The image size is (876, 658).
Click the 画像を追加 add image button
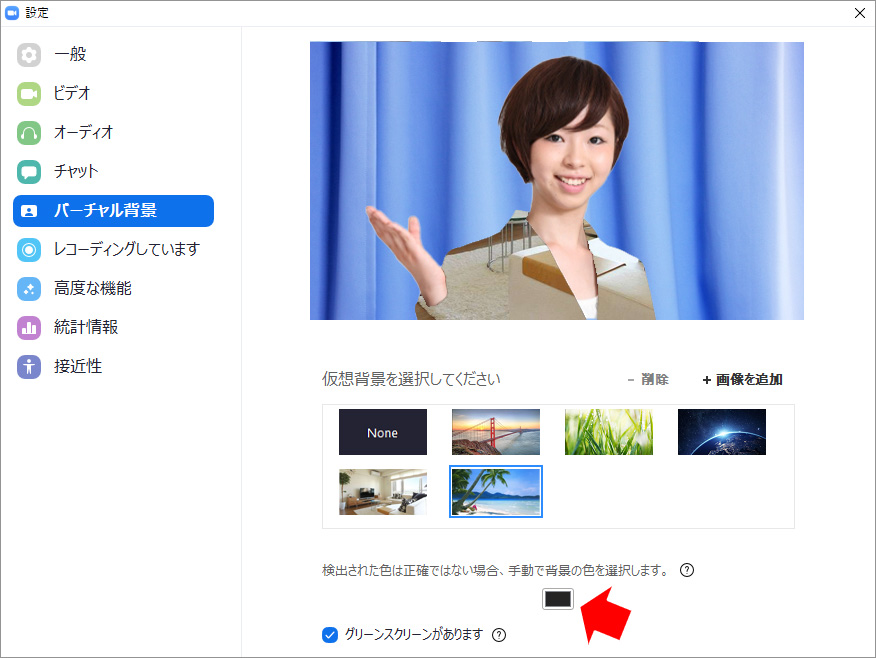pyautogui.click(x=742, y=380)
